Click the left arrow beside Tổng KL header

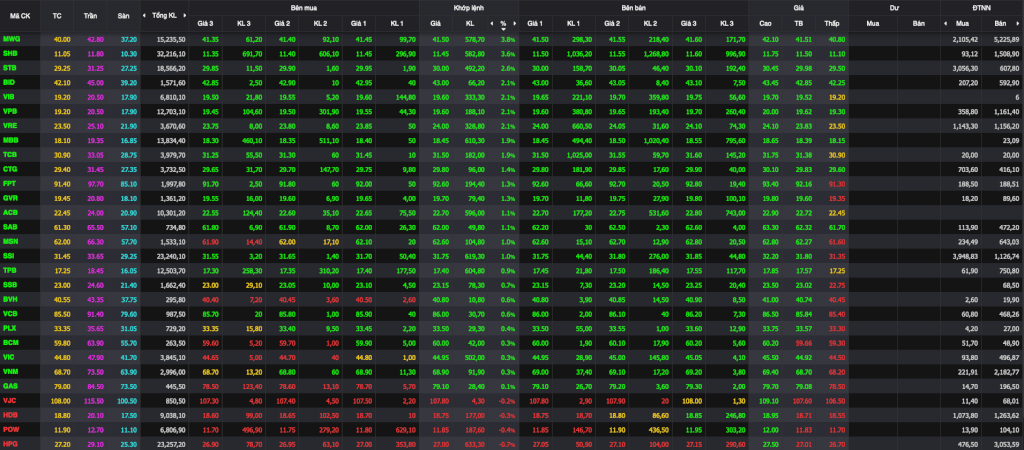[145, 15]
